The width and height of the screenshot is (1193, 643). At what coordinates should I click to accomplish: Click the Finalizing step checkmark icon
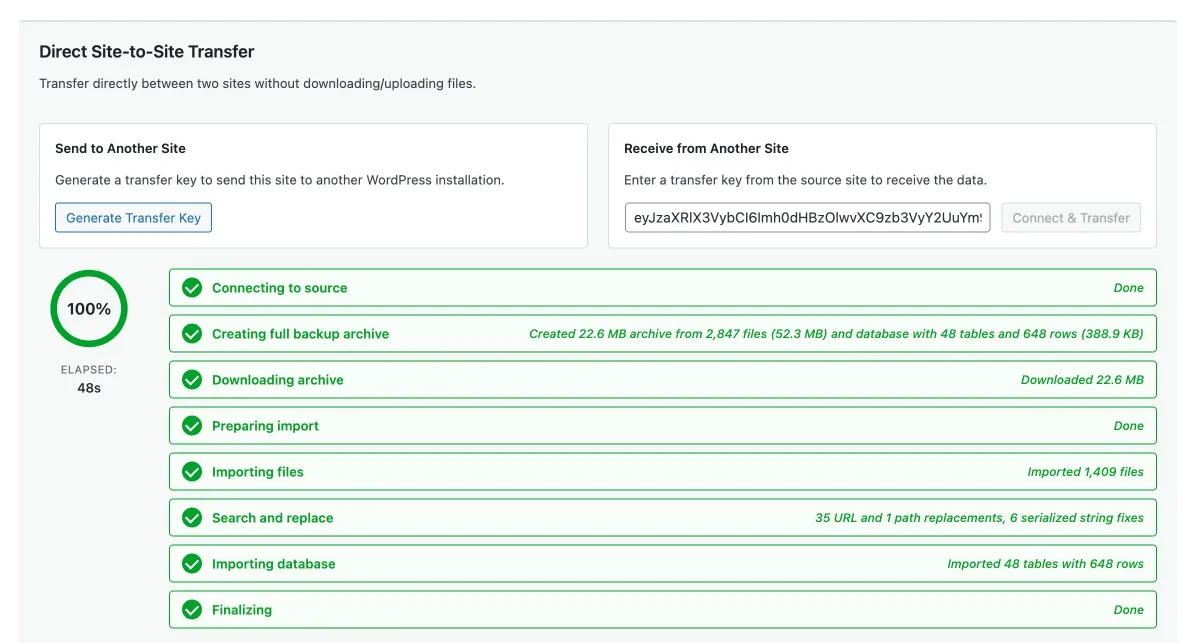(192, 610)
